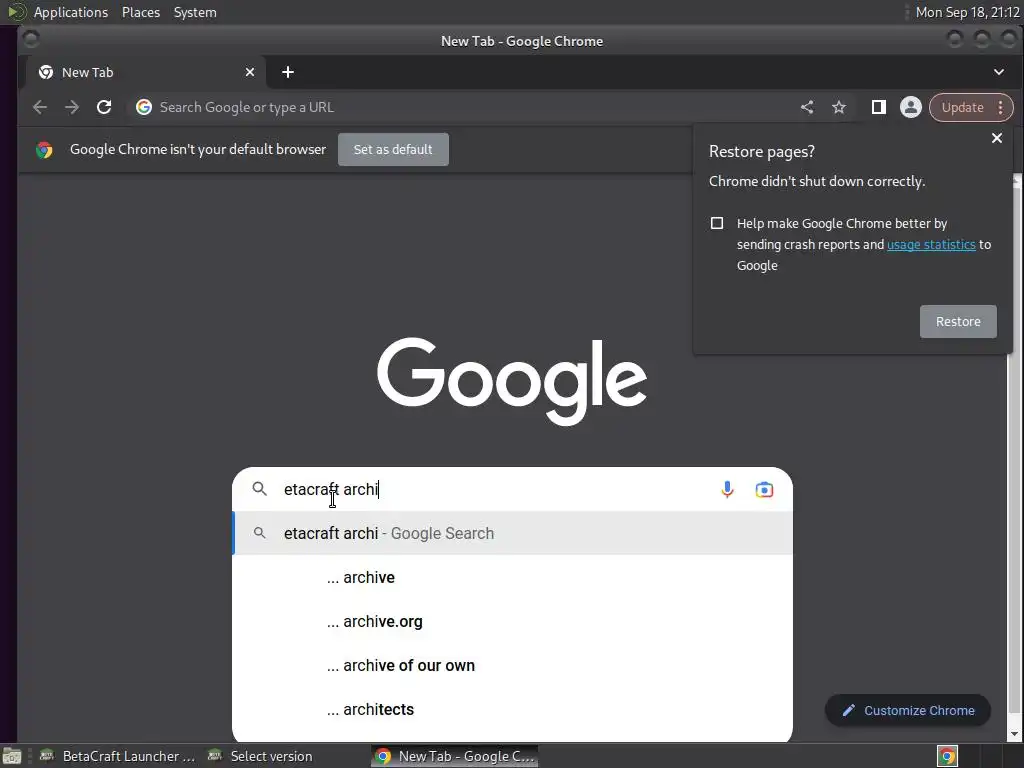Click the Chrome icon in the system tray

[947, 756]
